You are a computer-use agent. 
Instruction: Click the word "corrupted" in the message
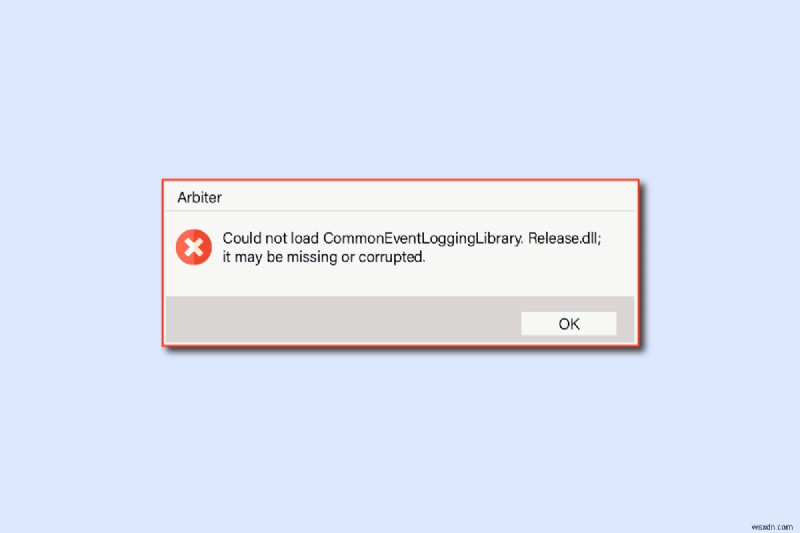[x=391, y=257]
